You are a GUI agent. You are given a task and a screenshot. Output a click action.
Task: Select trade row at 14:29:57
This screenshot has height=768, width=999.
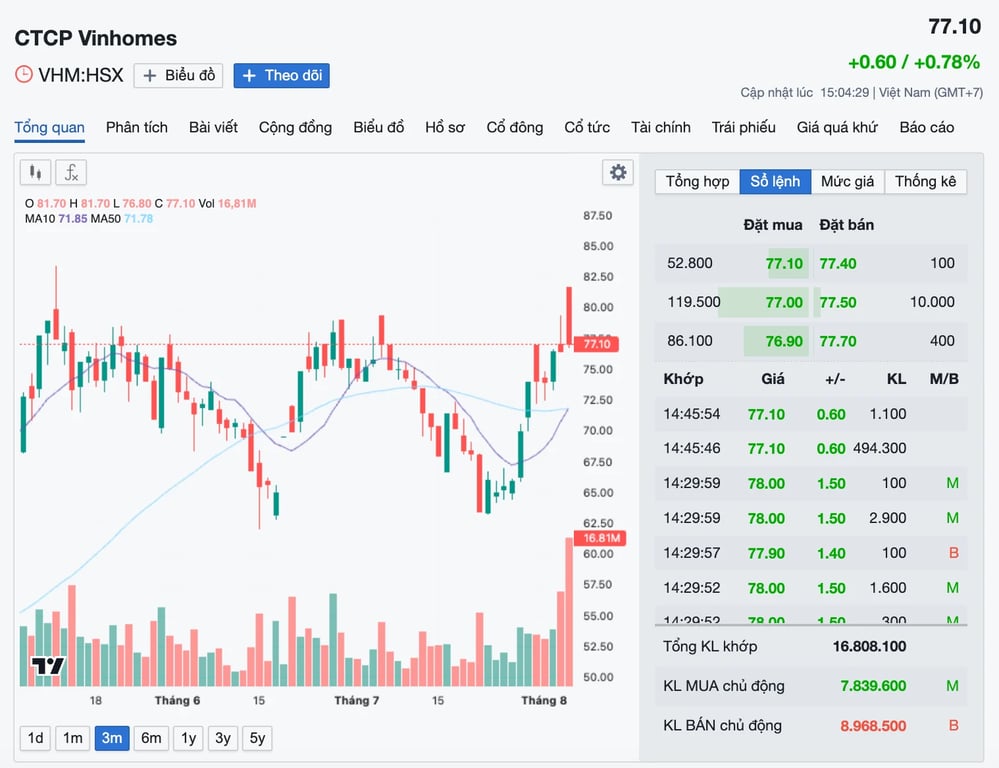(x=811, y=553)
